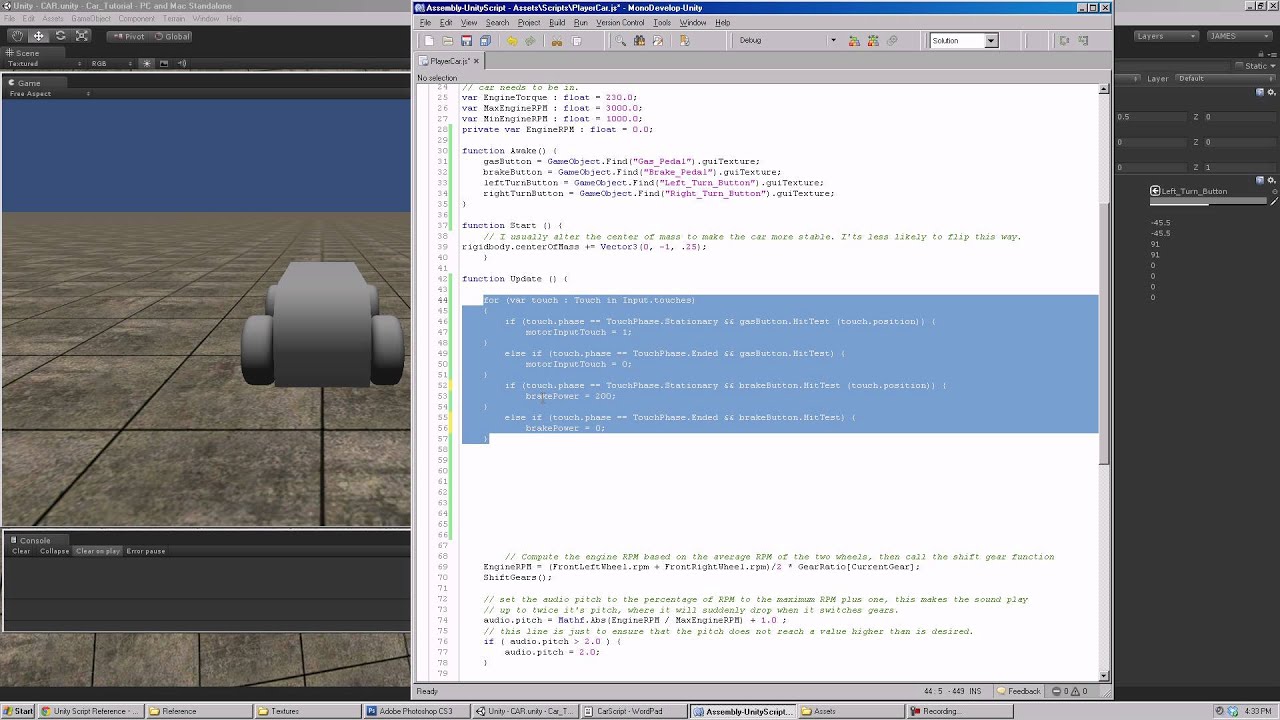Open the Solution layout combo box
This screenshot has width=1280, height=720.
963,41
